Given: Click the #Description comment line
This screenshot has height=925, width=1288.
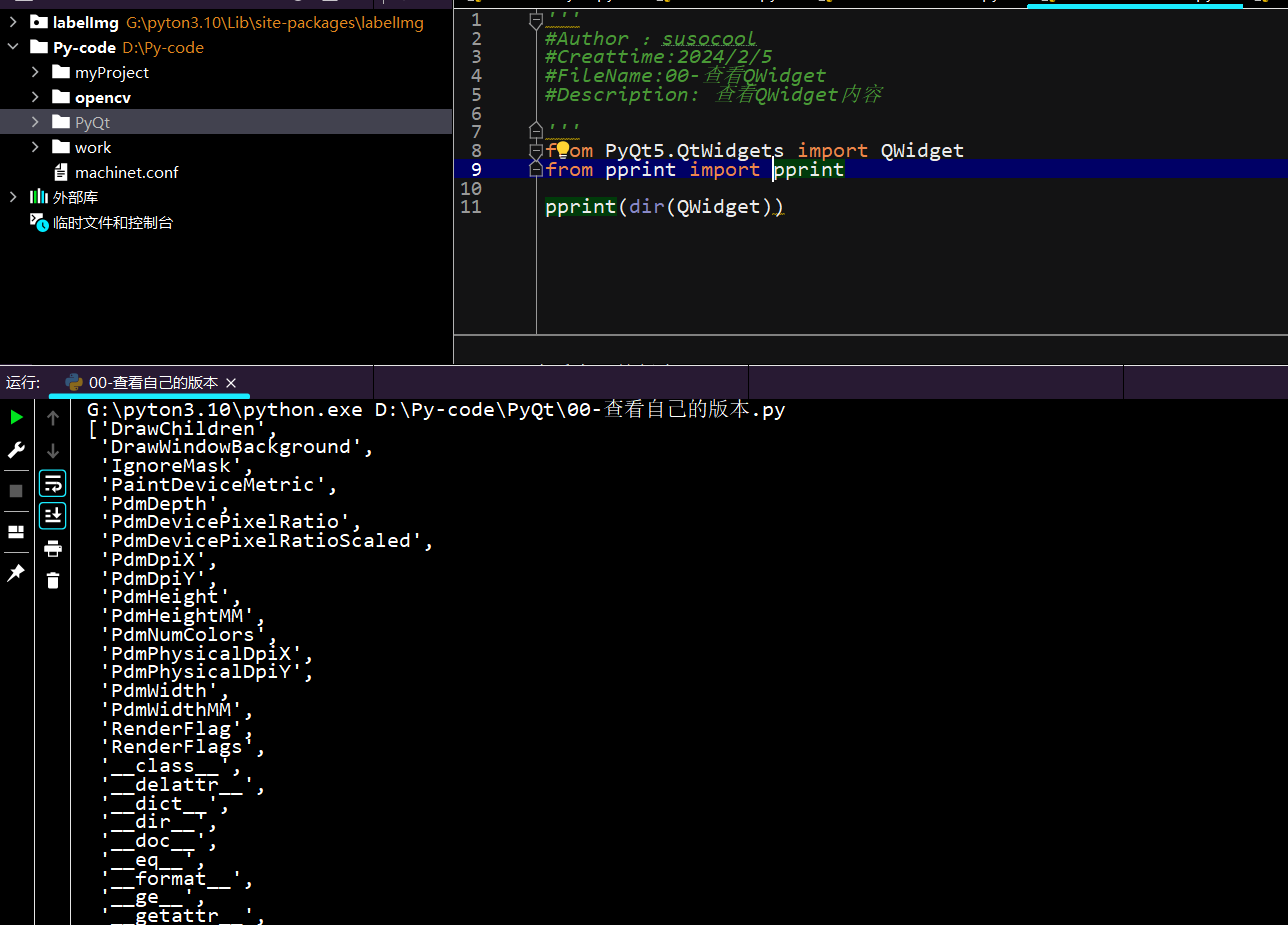Looking at the screenshot, I should [x=714, y=95].
